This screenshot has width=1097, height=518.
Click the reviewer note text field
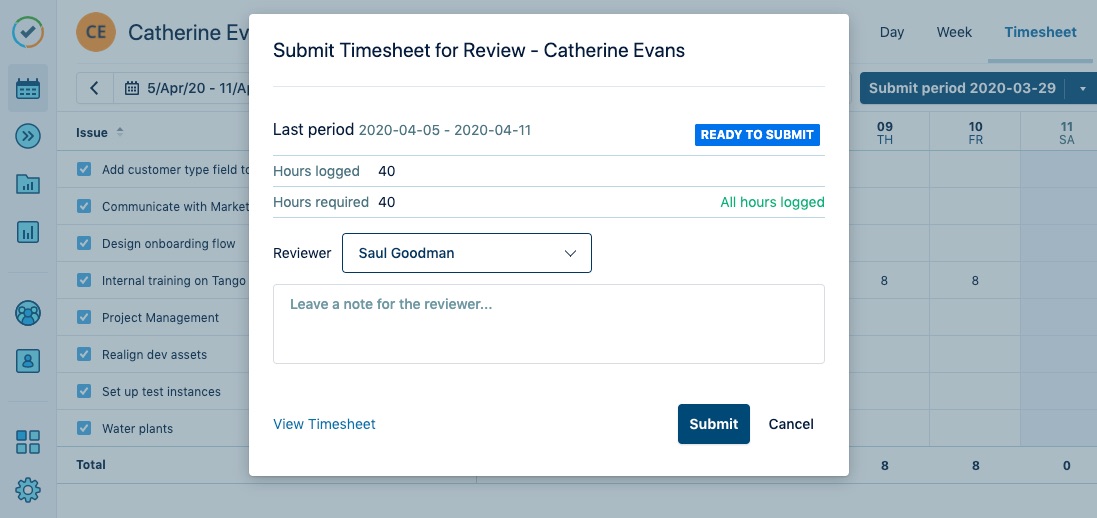tap(548, 324)
